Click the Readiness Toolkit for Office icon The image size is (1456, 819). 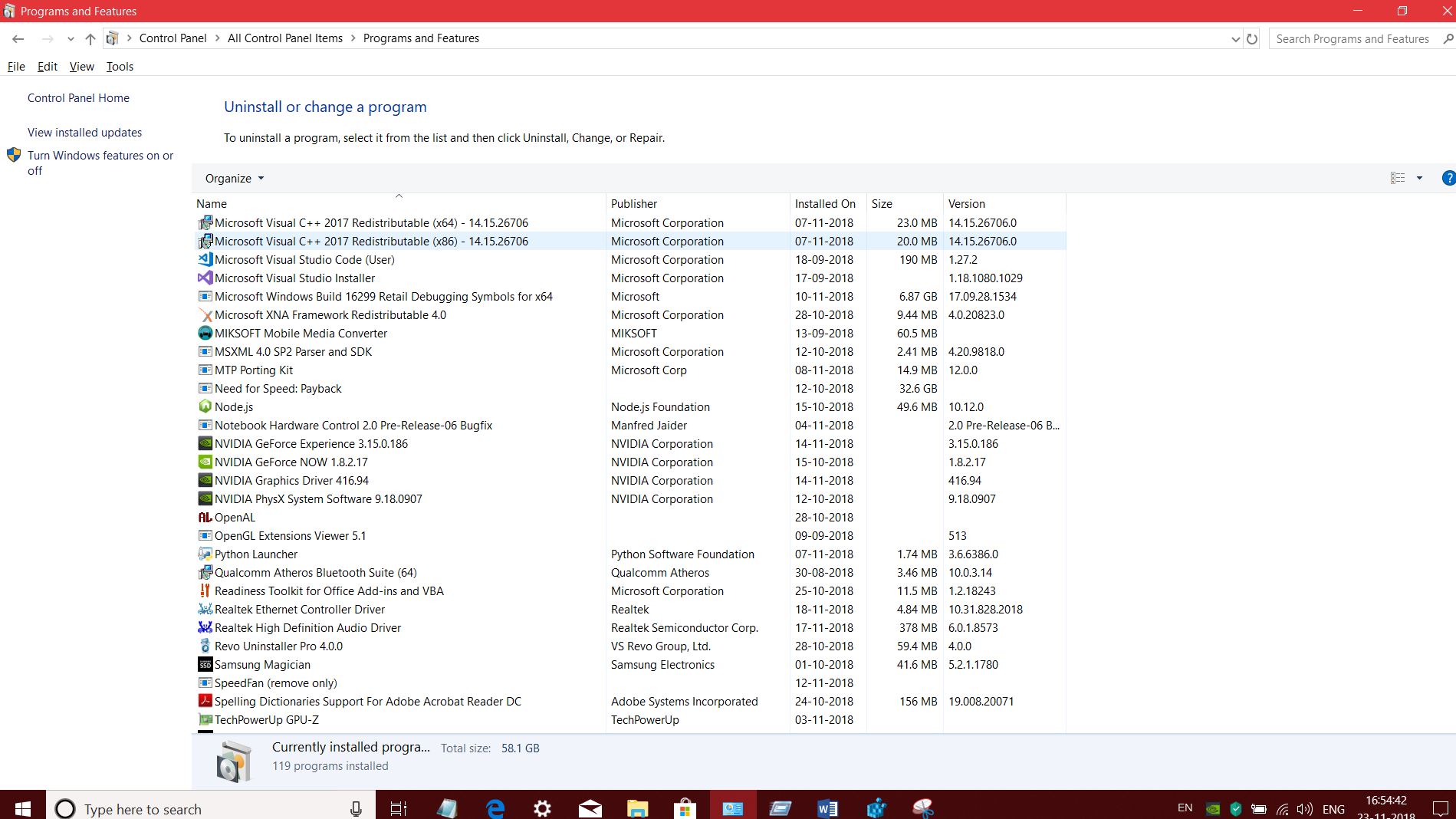point(205,590)
